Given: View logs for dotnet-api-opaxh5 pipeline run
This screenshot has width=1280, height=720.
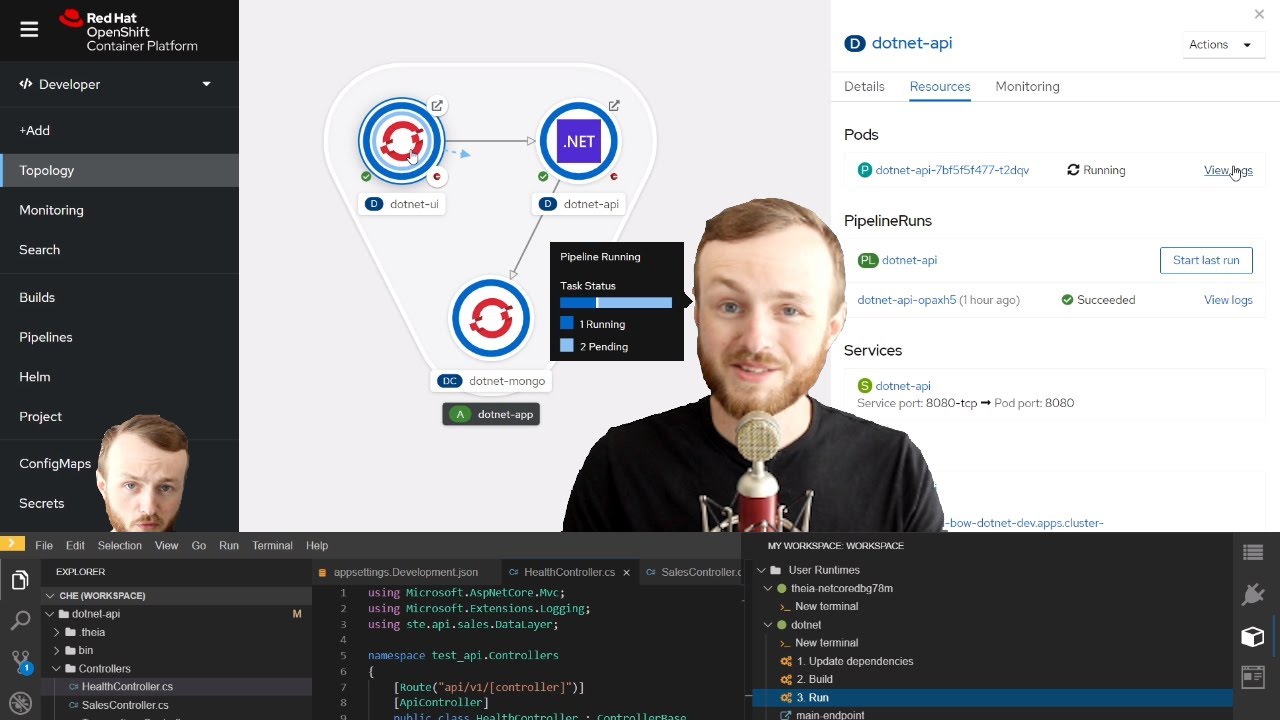Looking at the screenshot, I should [x=1228, y=300].
